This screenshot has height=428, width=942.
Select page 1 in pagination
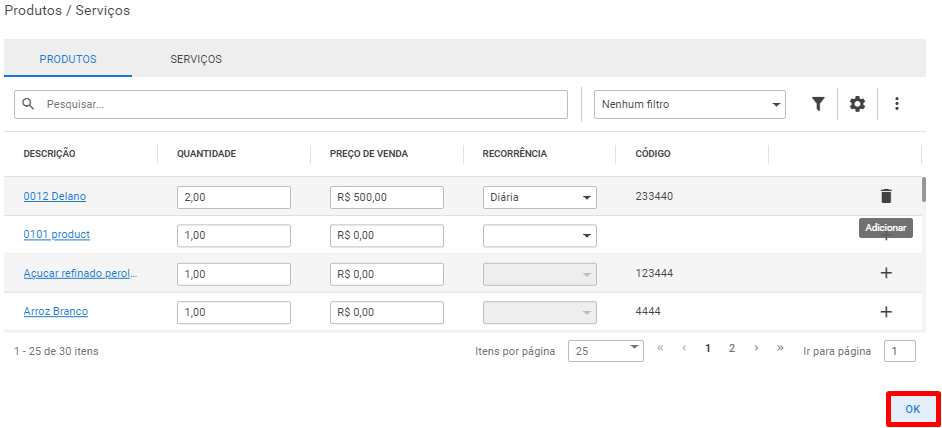[x=708, y=348]
